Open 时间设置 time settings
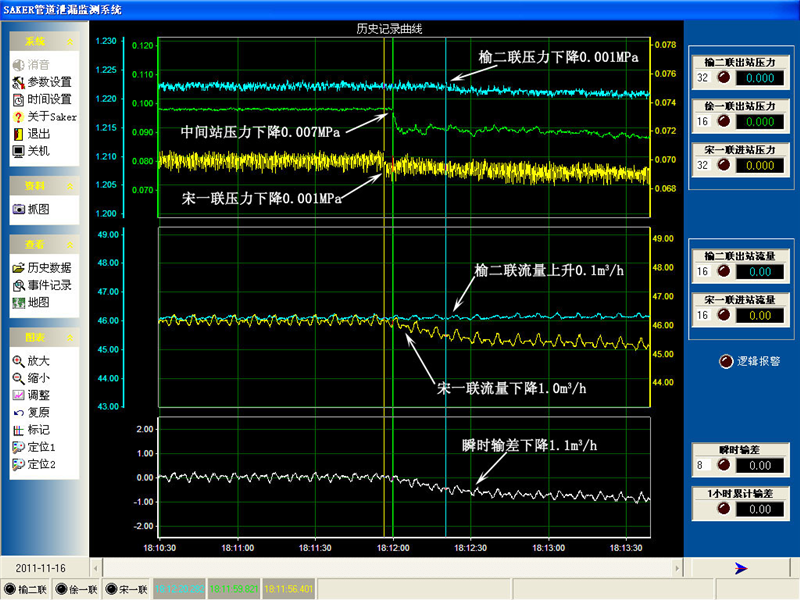The width and height of the screenshot is (800, 600). pyautogui.click(x=47, y=99)
